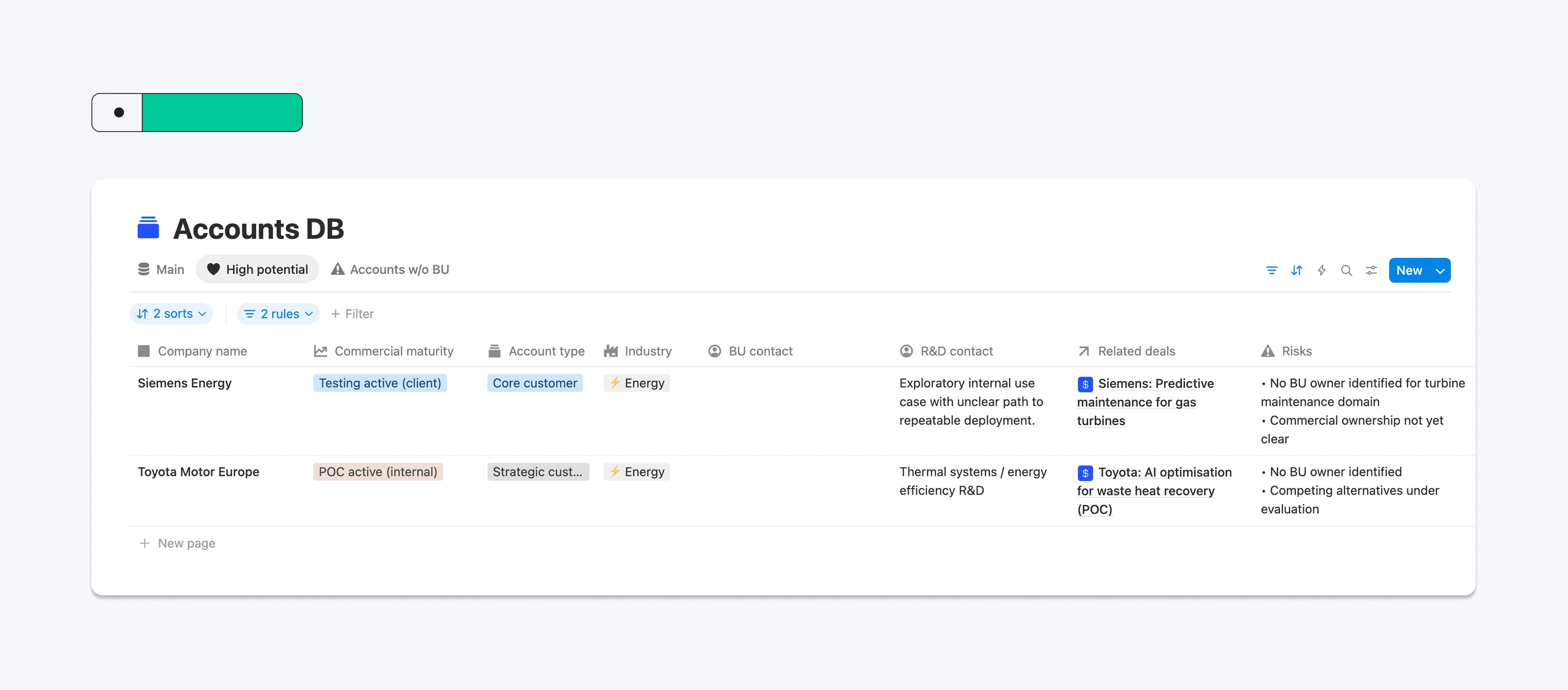Select the High potential tab

tap(258, 270)
